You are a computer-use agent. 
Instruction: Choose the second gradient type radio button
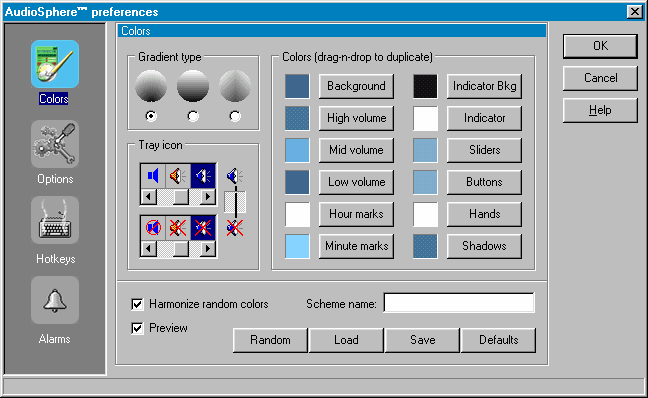(193, 116)
